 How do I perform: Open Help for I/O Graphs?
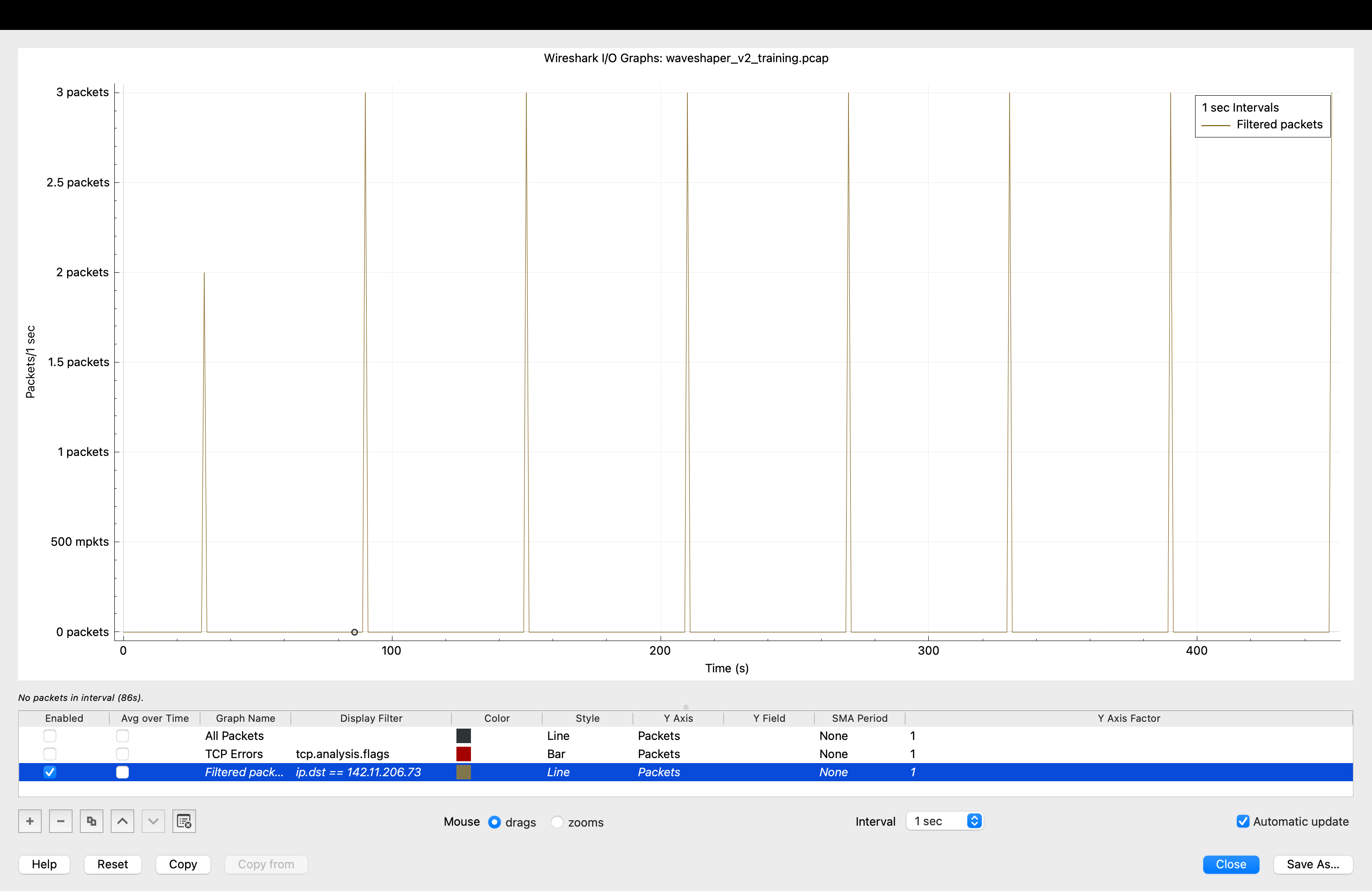click(x=44, y=864)
